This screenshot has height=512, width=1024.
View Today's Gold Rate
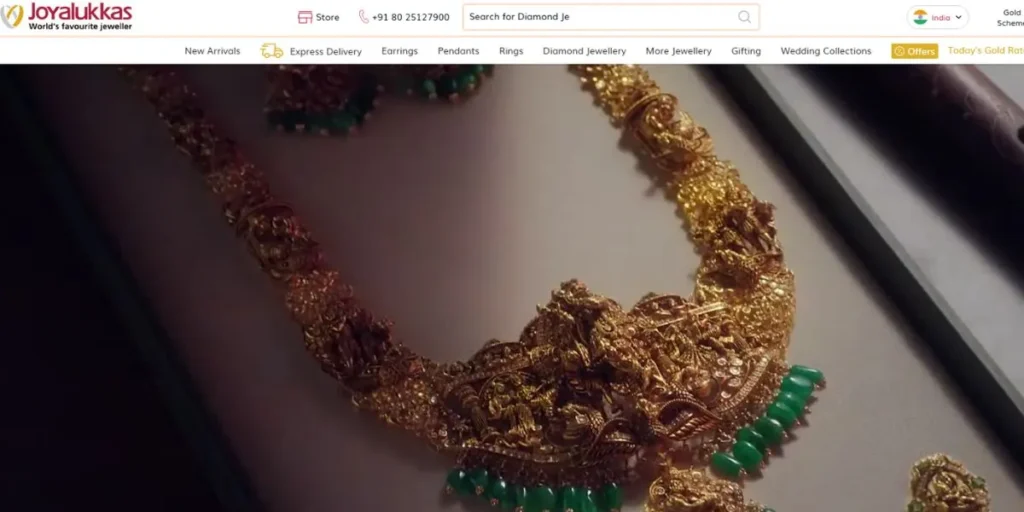pyautogui.click(x=985, y=50)
